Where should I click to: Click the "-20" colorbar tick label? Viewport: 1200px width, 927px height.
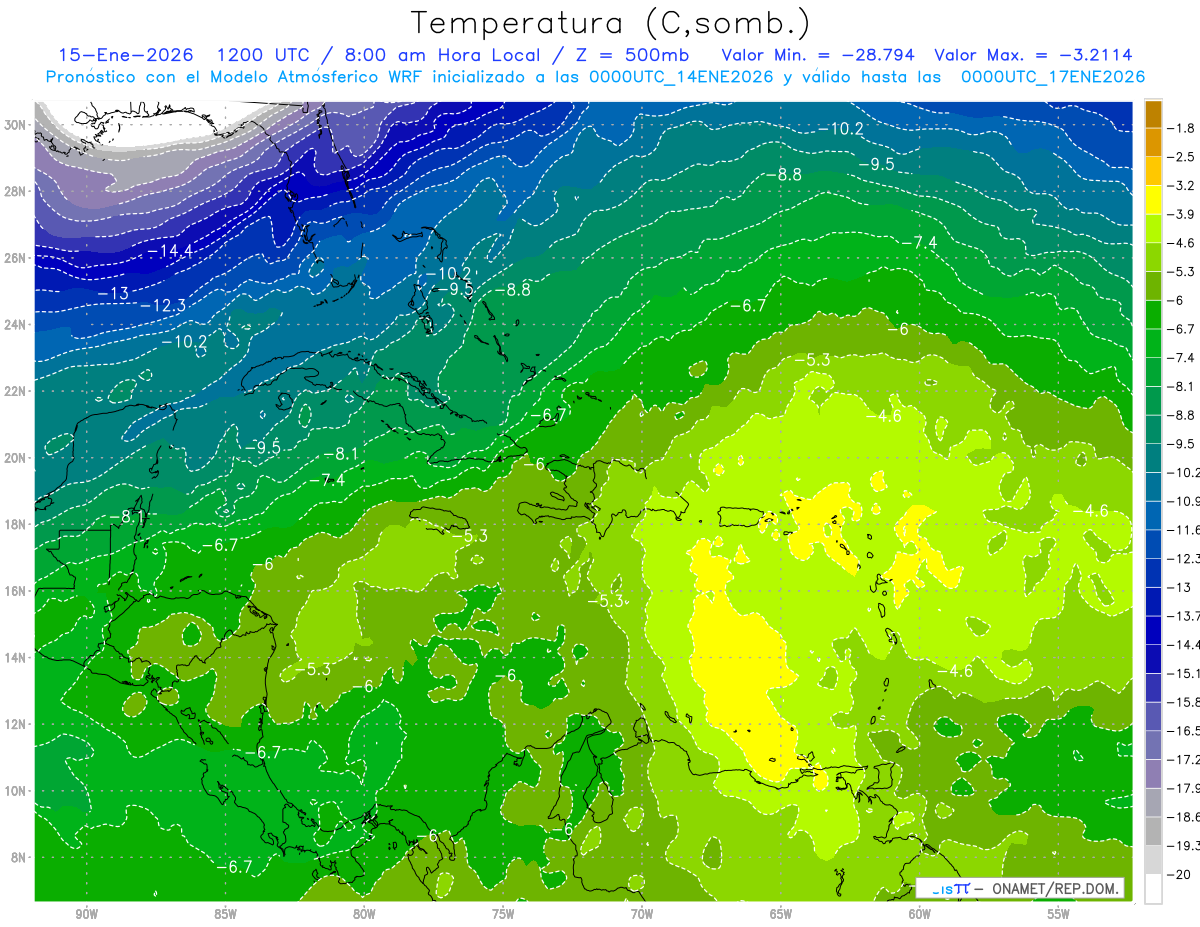1181,875
